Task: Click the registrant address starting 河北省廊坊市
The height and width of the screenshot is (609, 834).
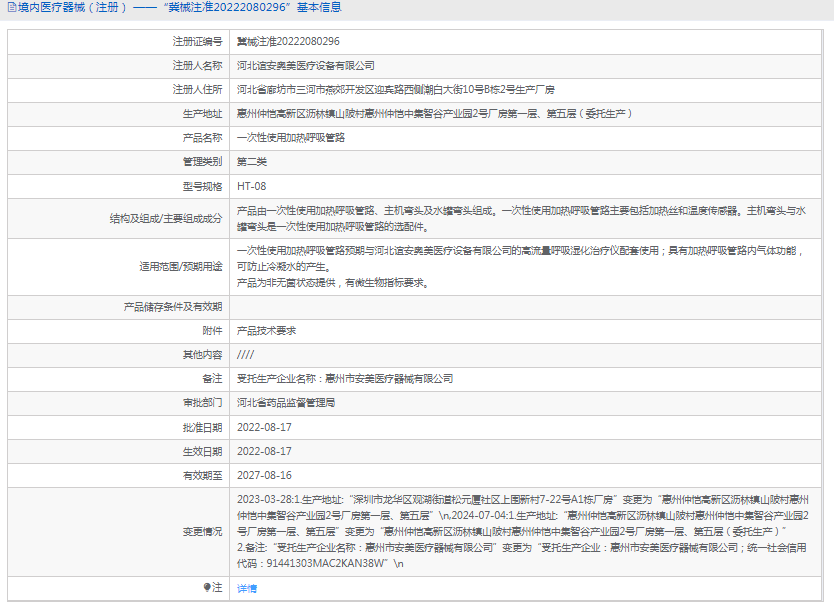Action: 396,89
